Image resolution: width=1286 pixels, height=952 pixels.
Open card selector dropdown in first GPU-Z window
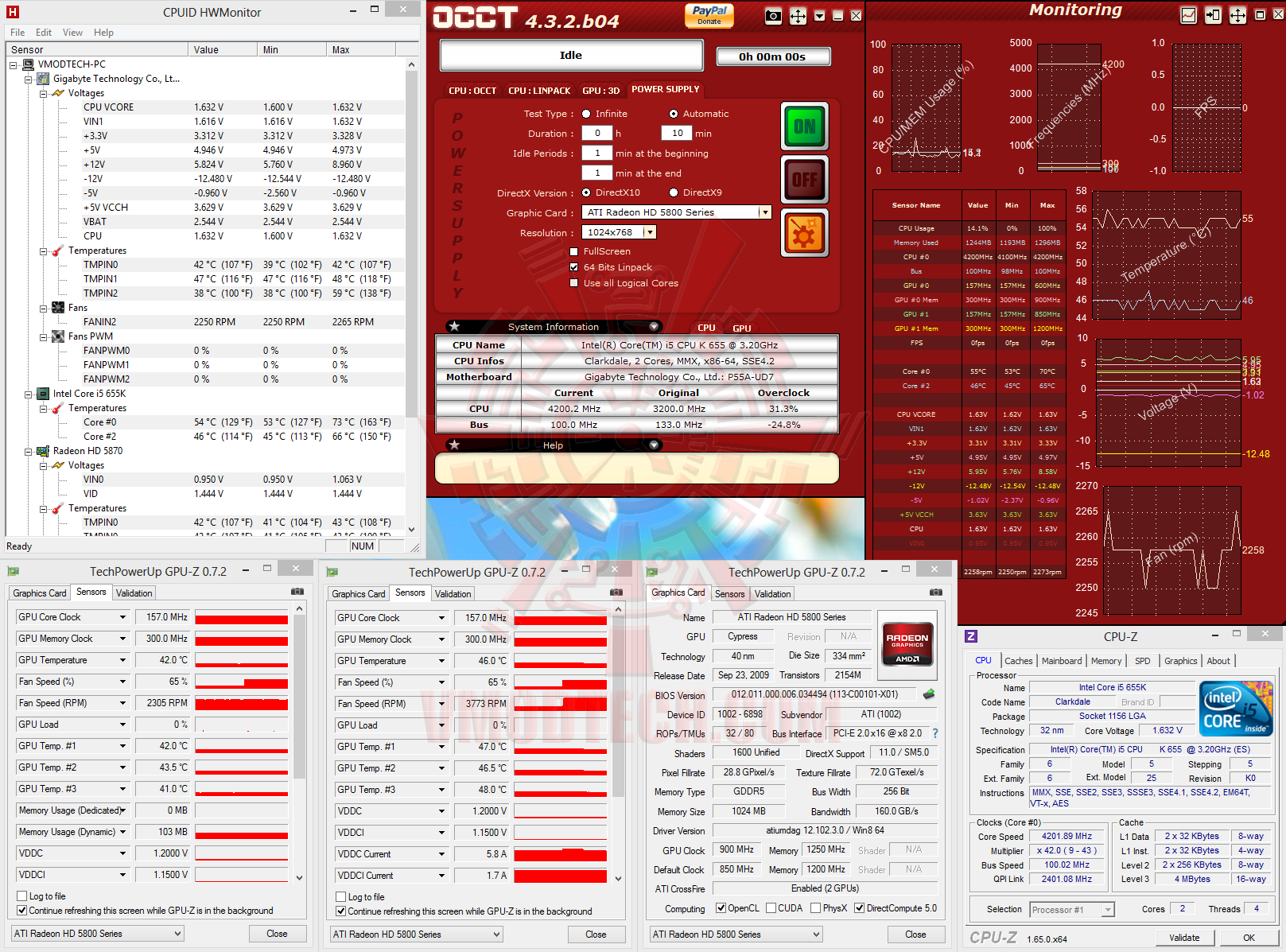click(98, 934)
